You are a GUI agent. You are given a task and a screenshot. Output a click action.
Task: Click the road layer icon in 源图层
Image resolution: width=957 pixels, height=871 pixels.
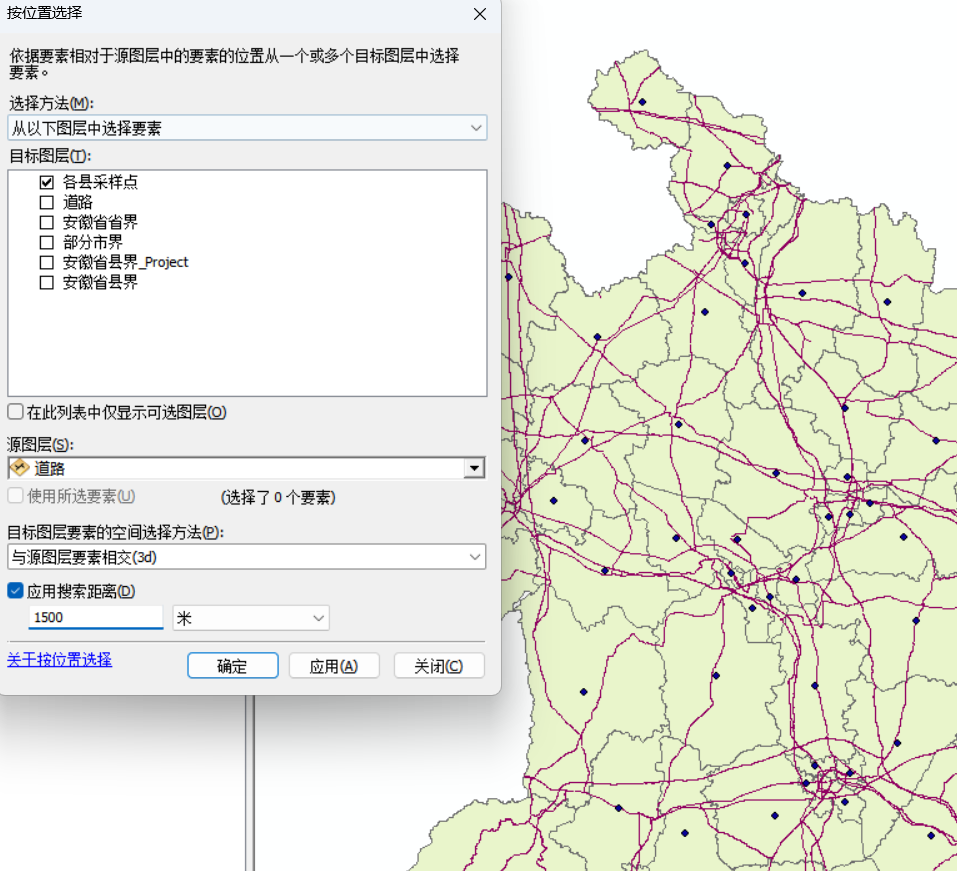tap(20, 468)
